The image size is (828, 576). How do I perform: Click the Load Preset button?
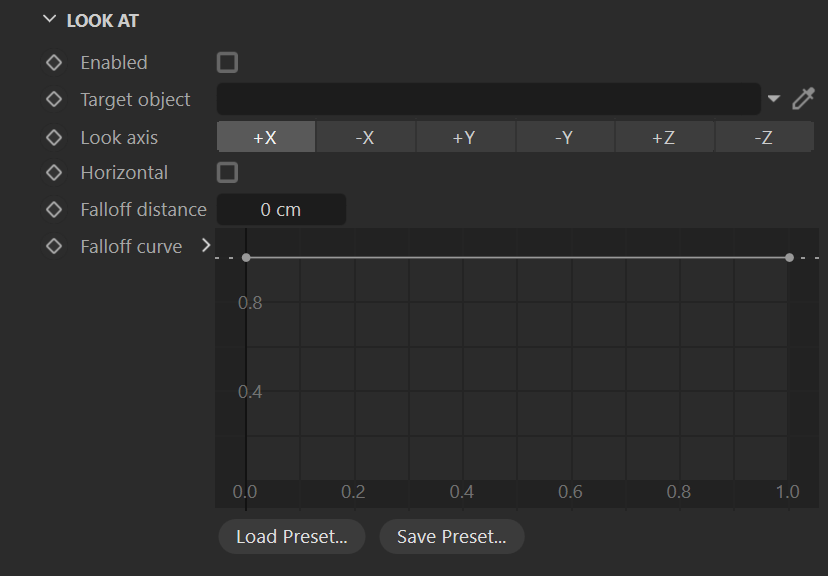(x=292, y=537)
